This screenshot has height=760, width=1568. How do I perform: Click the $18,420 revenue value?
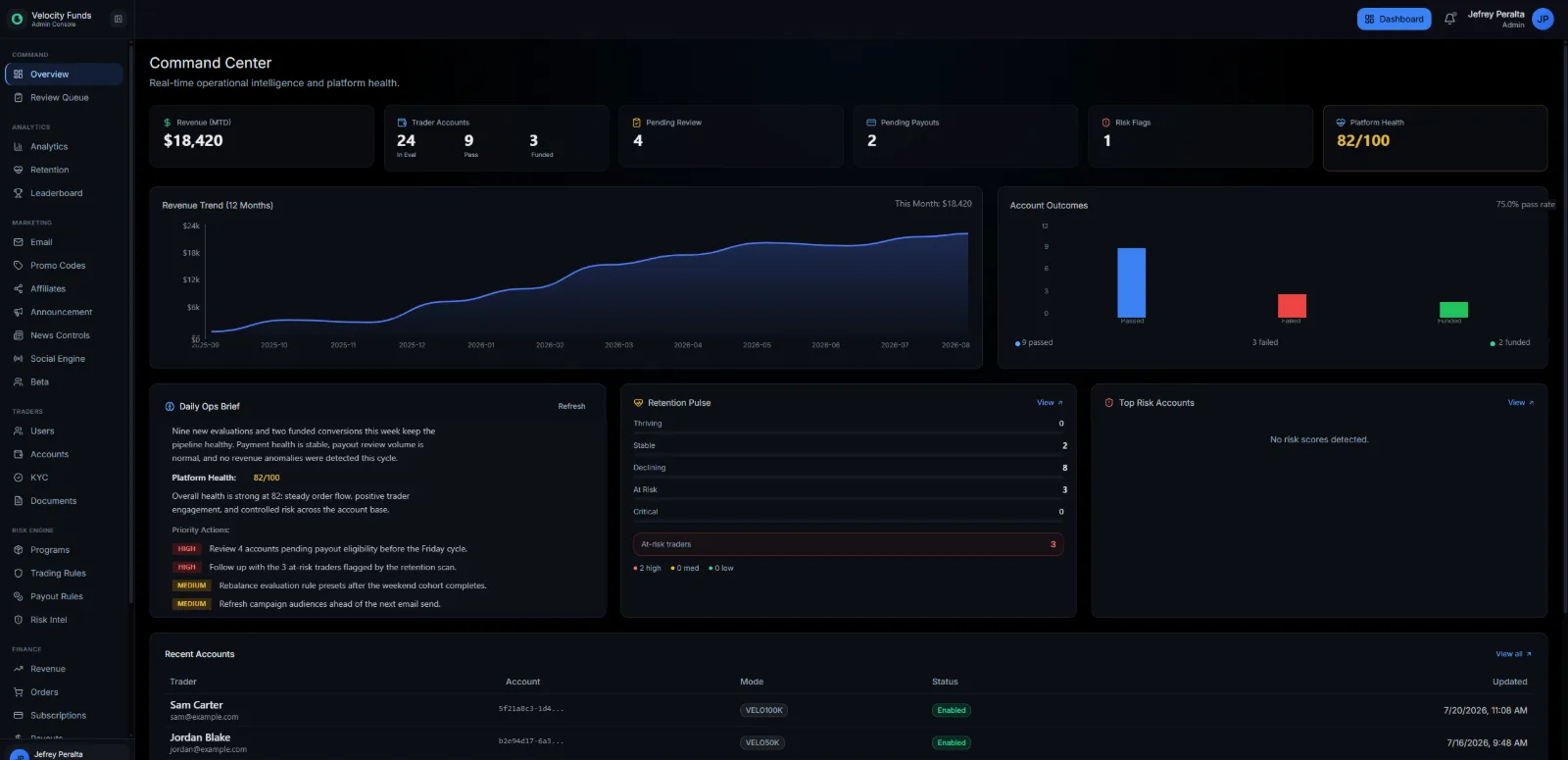pyautogui.click(x=193, y=140)
